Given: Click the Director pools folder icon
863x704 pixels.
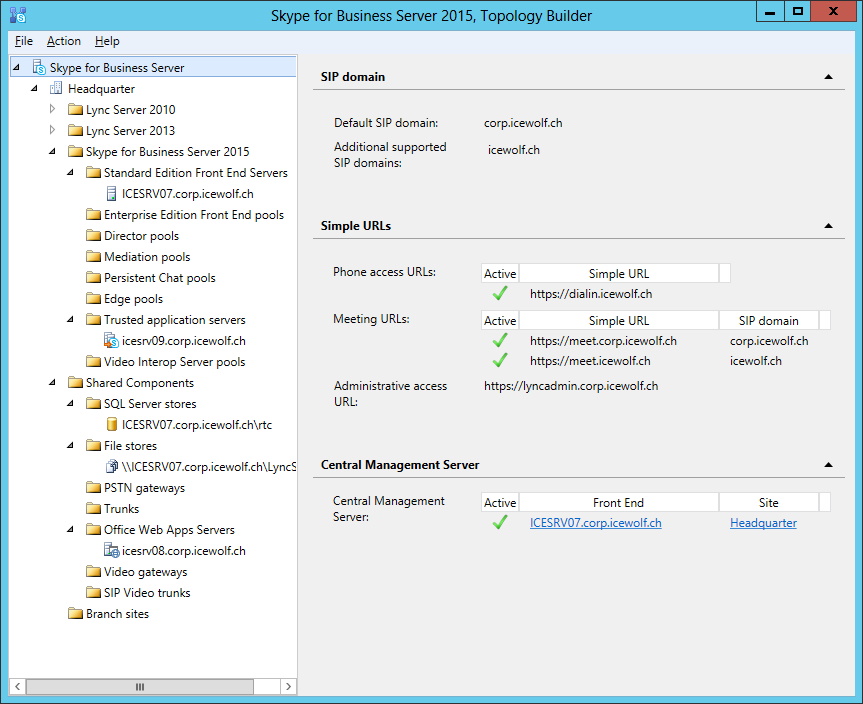Looking at the screenshot, I should click(x=94, y=236).
